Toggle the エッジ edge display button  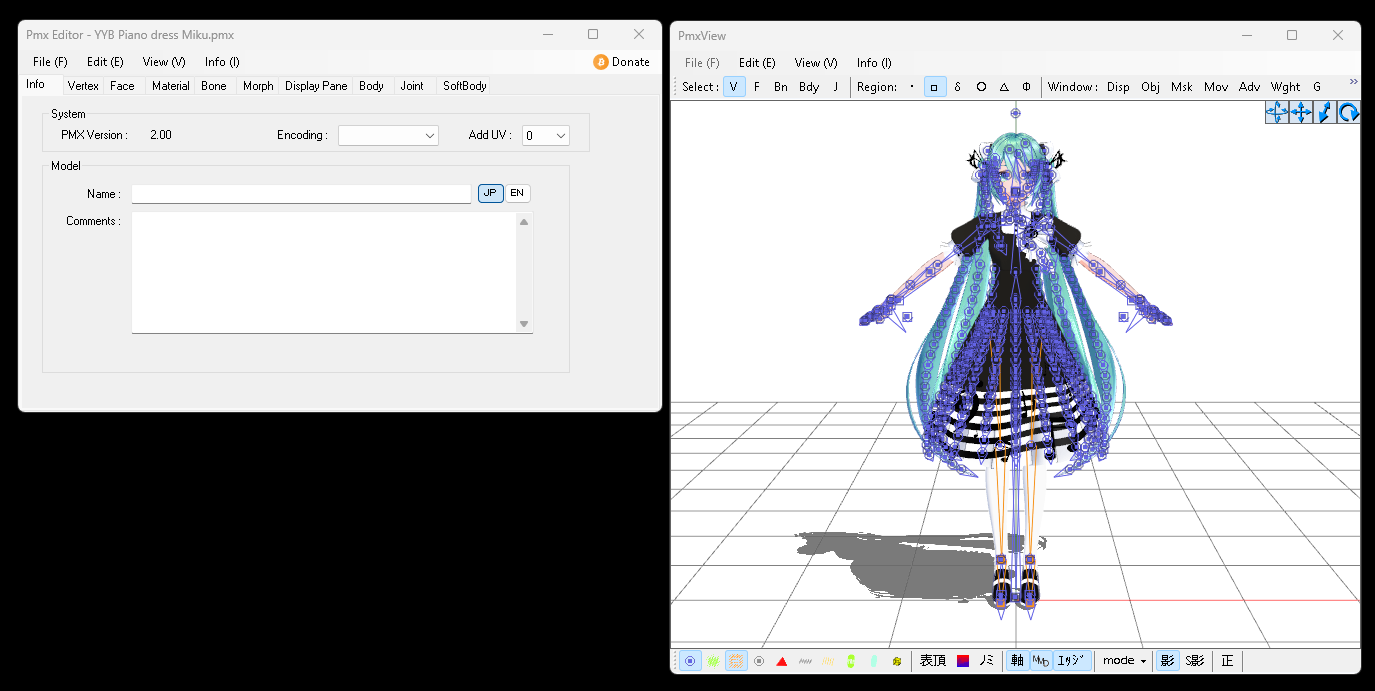pyautogui.click(x=1072, y=661)
